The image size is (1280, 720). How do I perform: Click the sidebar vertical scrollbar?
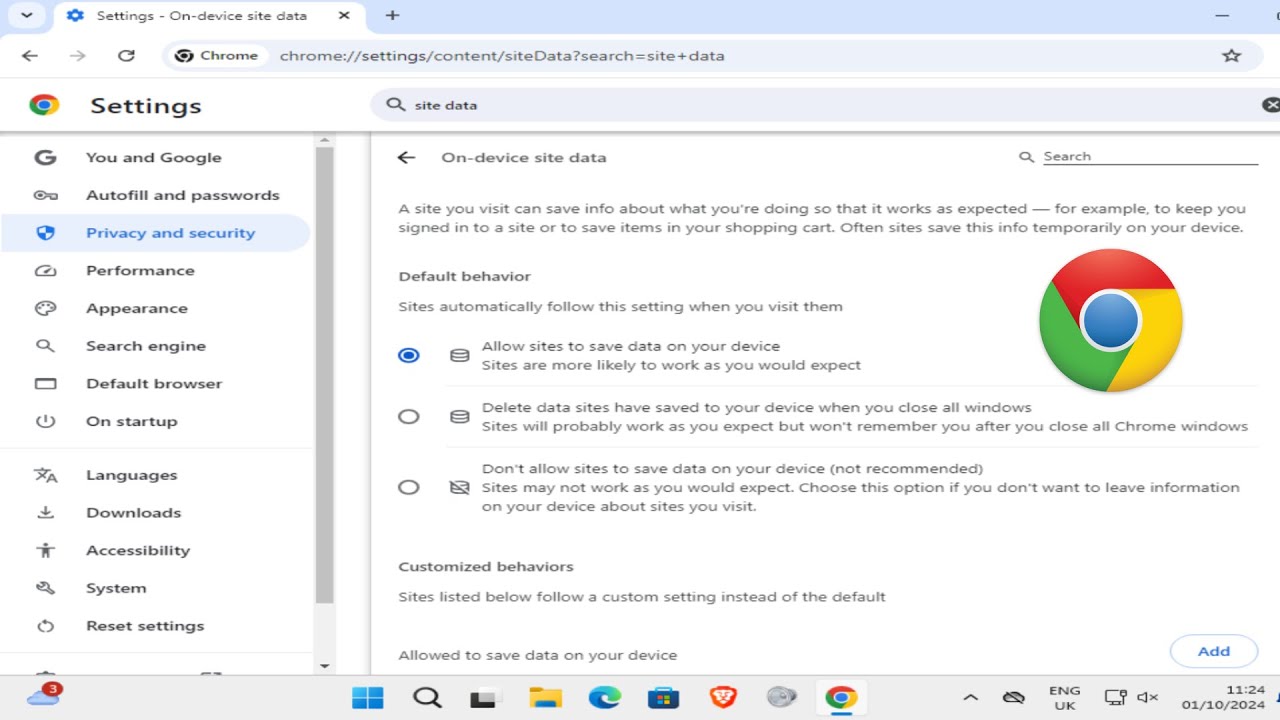324,375
